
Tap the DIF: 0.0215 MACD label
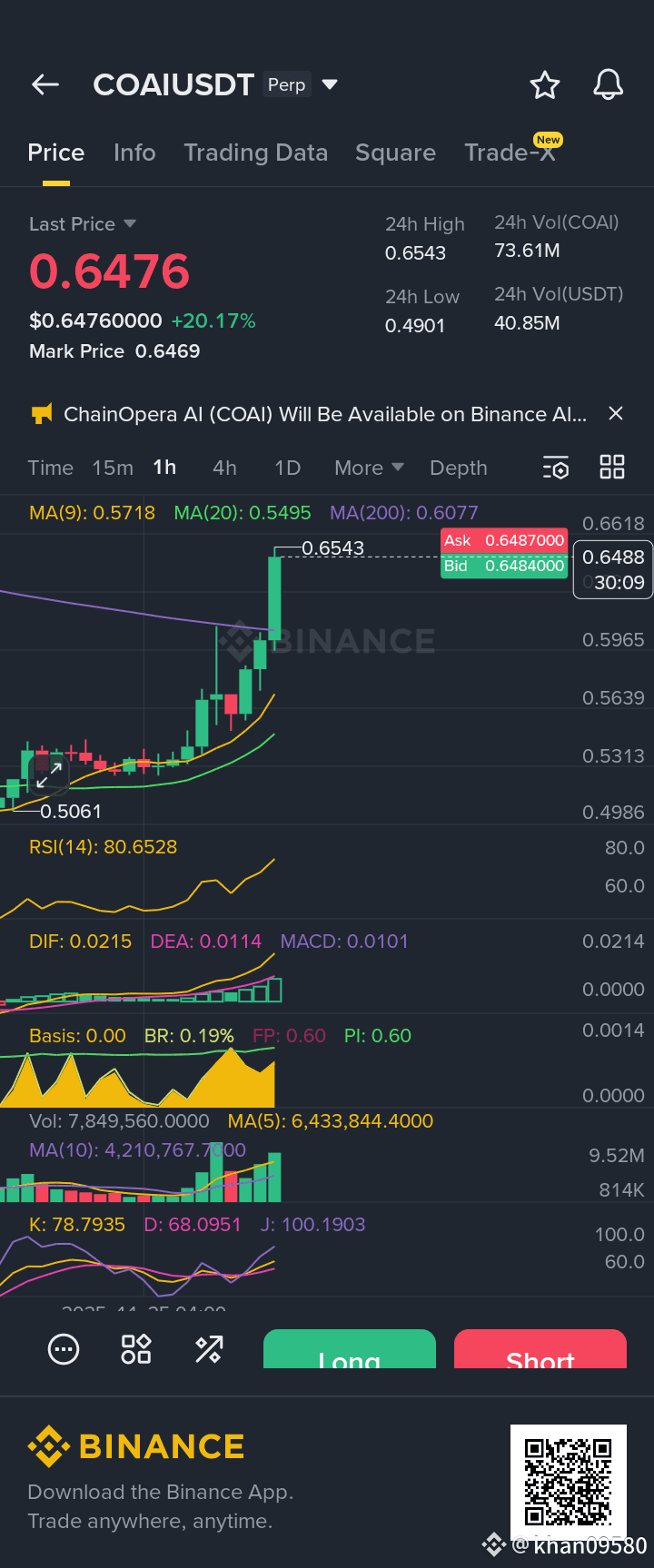point(80,942)
